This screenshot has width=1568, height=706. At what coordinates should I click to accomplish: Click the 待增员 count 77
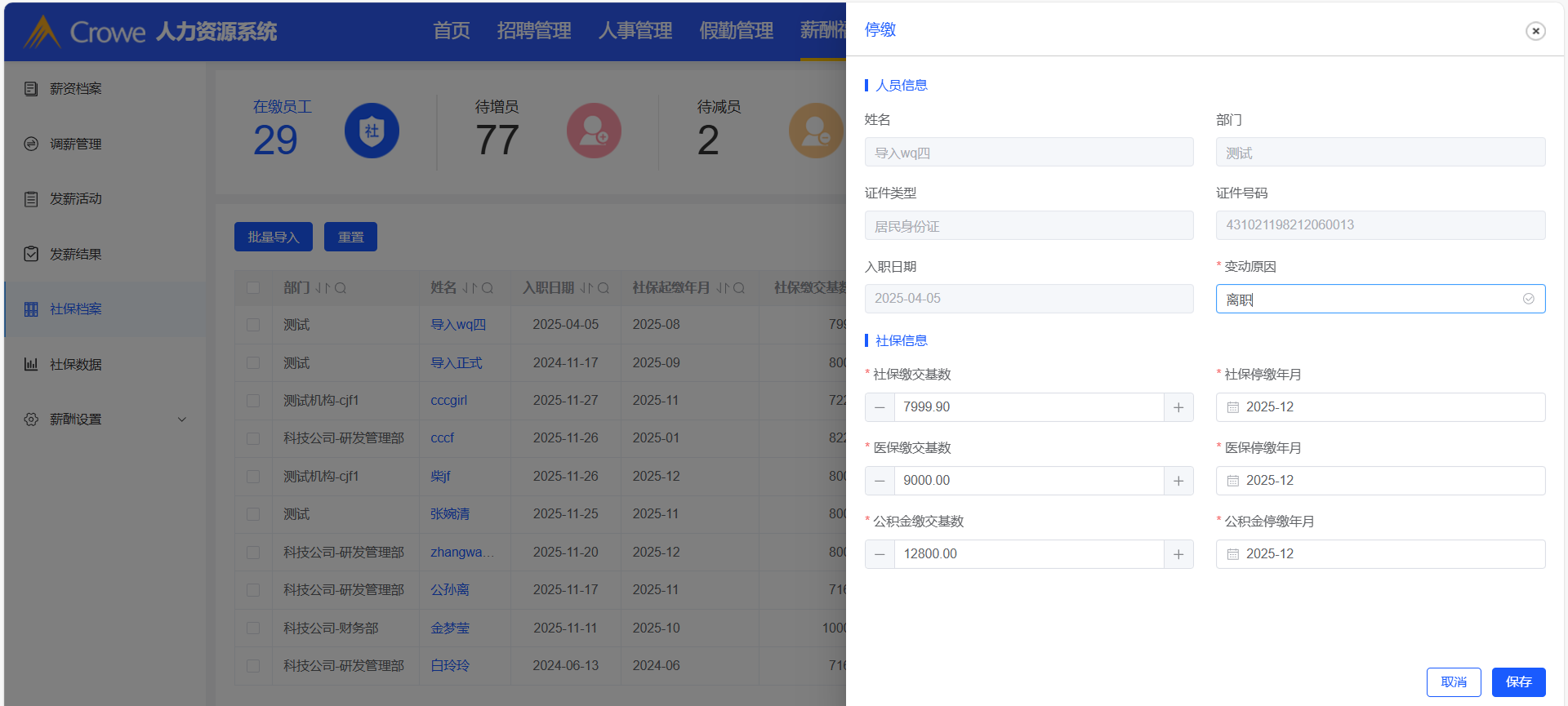[497, 140]
